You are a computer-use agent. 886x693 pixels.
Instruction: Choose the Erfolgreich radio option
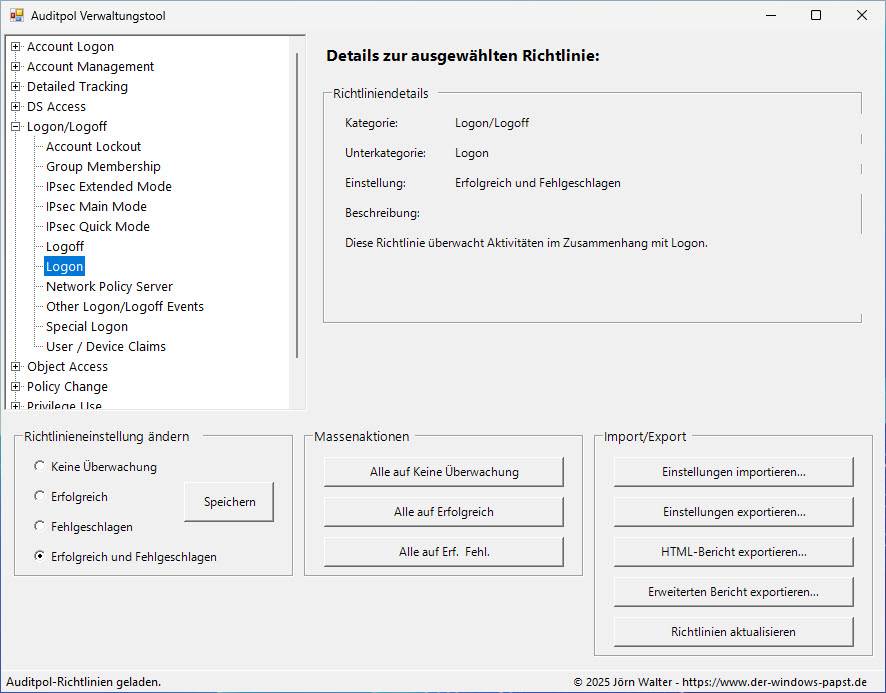tap(40, 496)
